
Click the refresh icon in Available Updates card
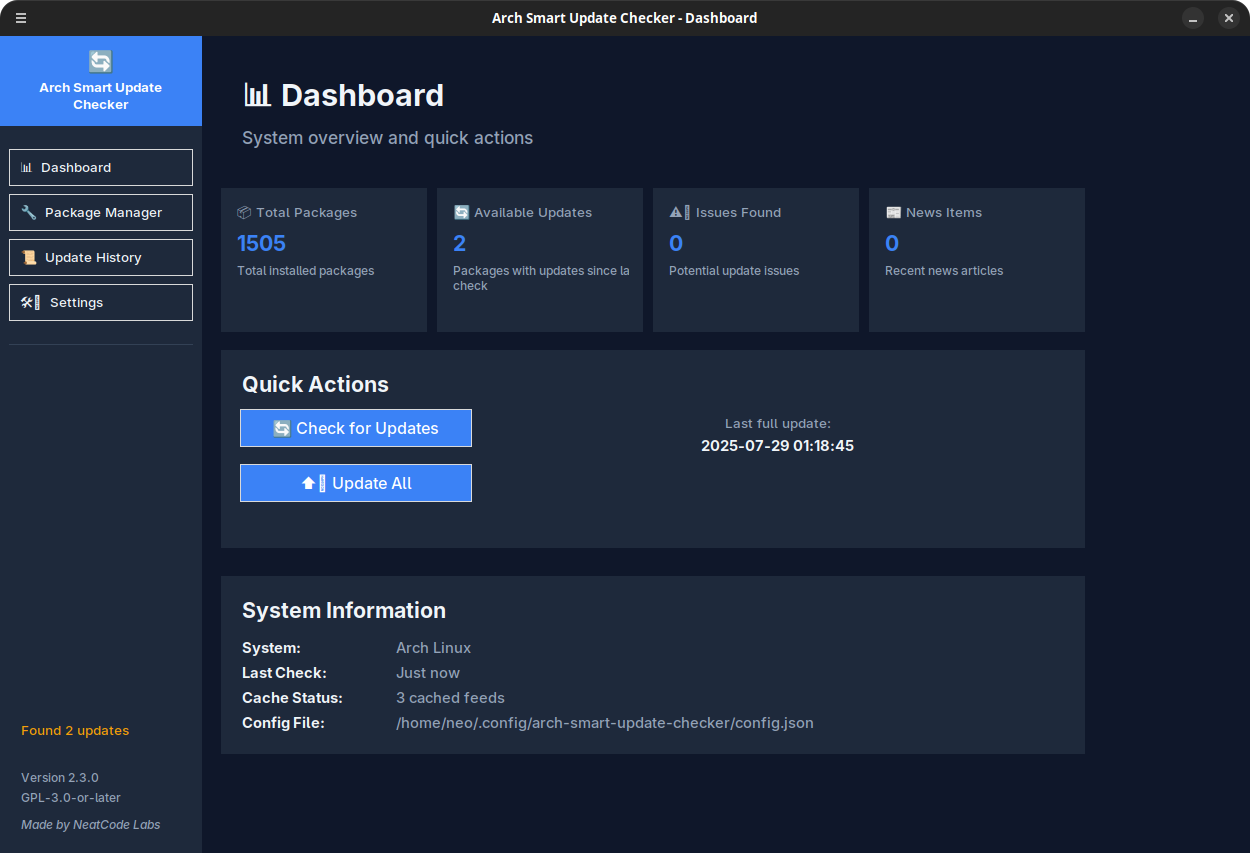pos(461,213)
